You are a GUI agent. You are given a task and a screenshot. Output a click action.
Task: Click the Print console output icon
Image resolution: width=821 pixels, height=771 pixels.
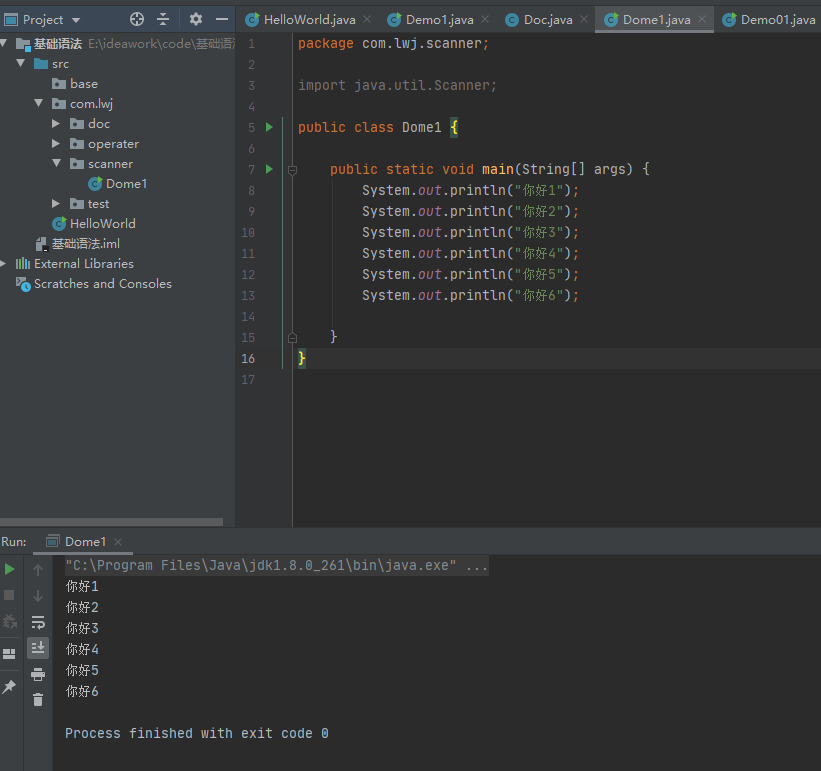click(38, 674)
